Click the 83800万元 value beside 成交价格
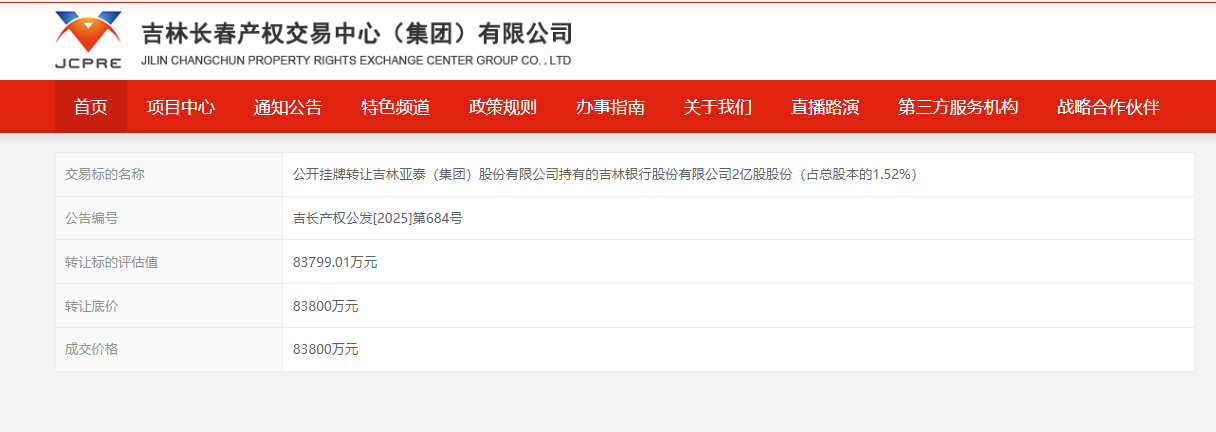1216x432 pixels. click(x=325, y=349)
